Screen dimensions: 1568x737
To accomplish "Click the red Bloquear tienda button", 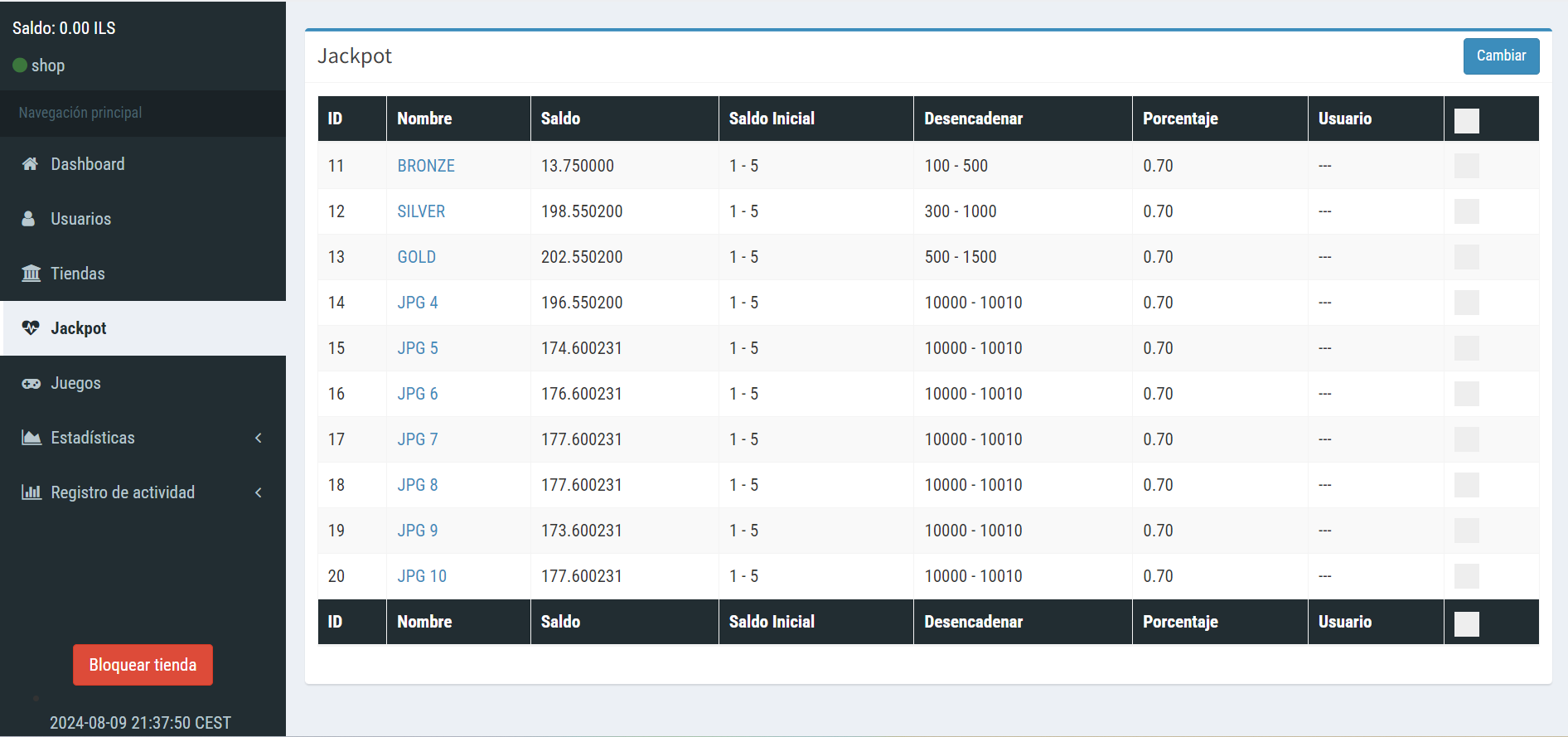I will coord(143,665).
